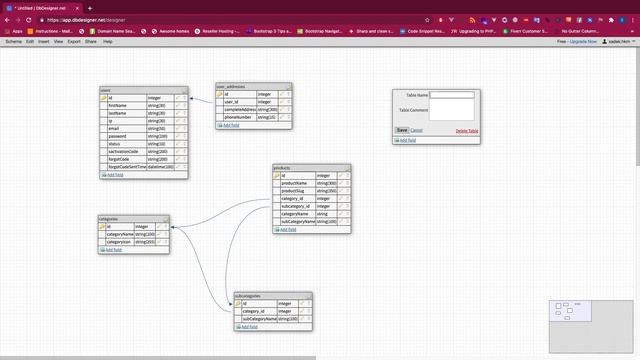Reload the page
This screenshot has width=640, height=360.
(29, 20)
